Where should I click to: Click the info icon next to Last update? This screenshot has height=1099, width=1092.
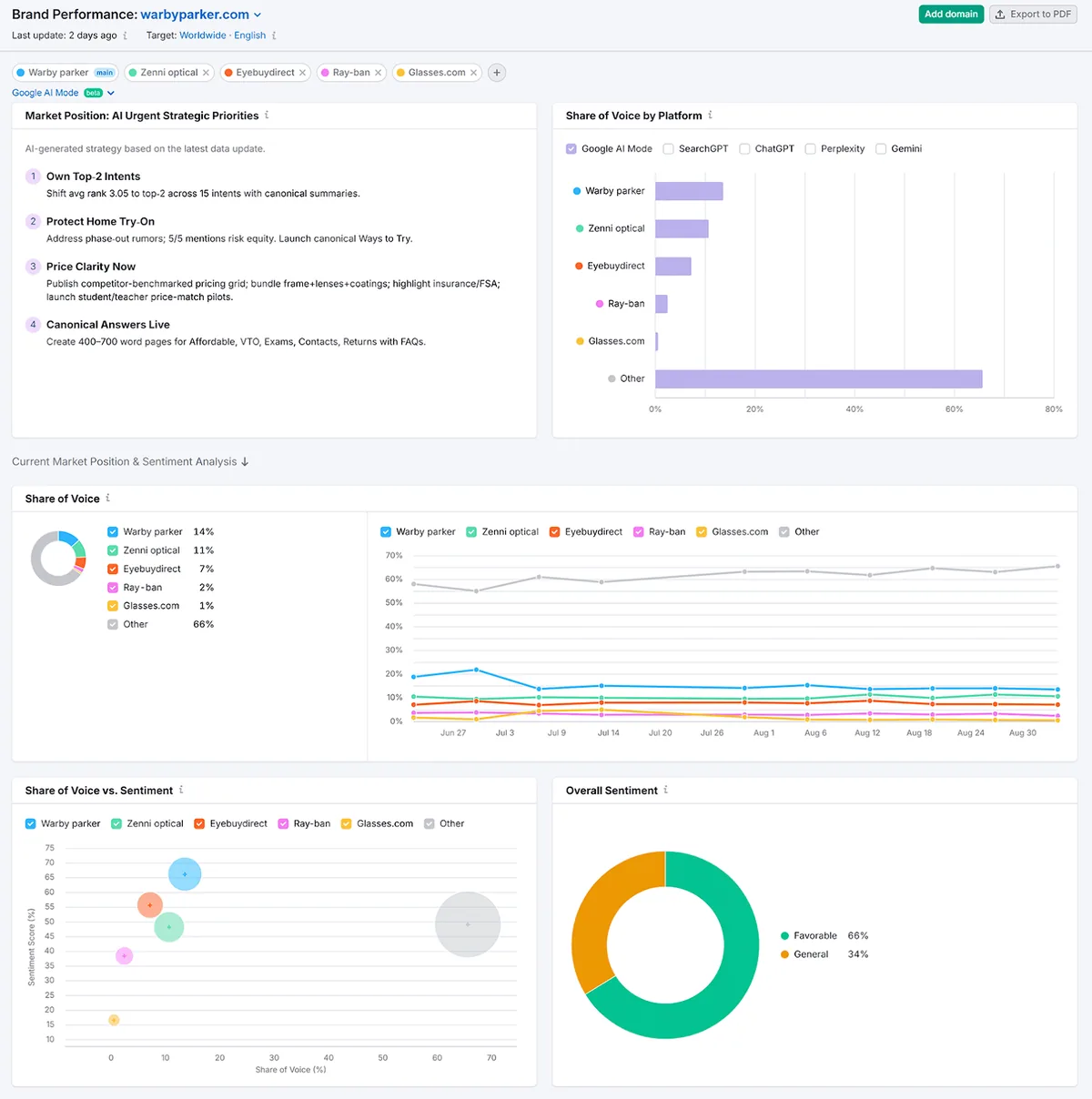126,35
